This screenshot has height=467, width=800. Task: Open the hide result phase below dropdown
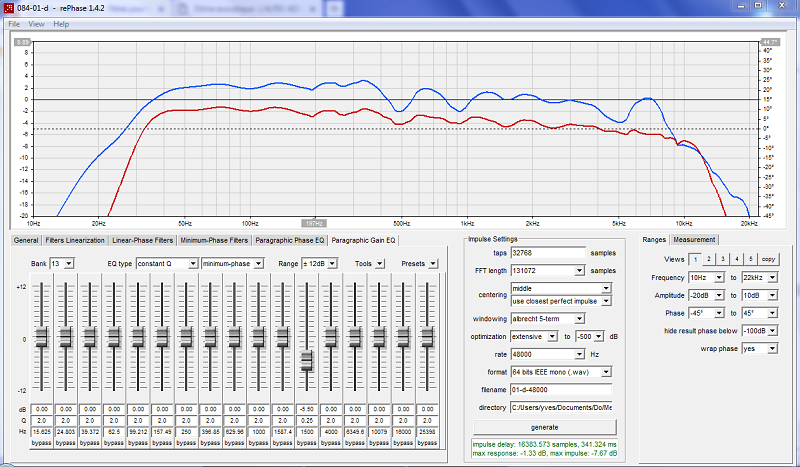772,331
